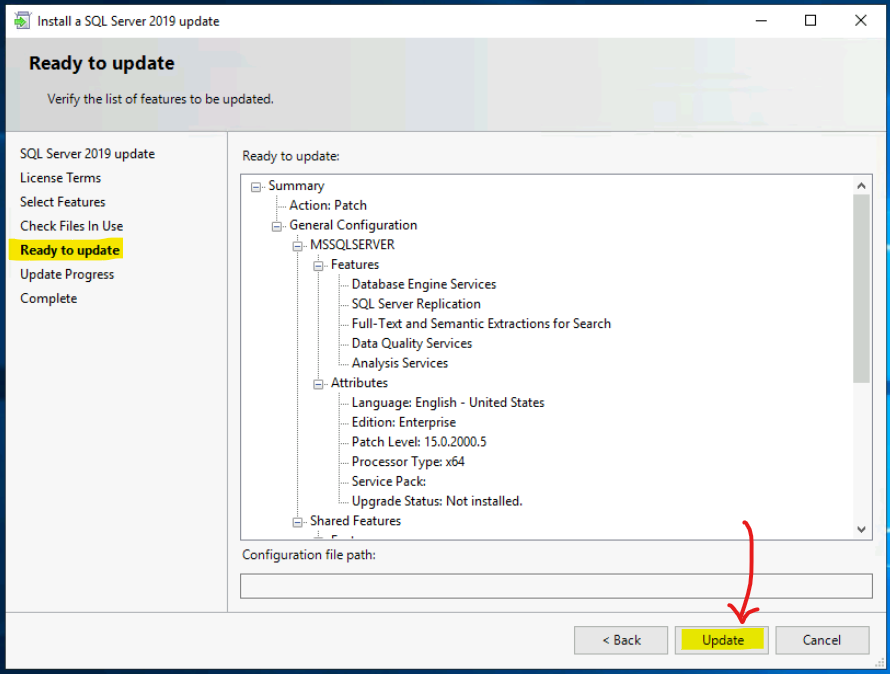Collapse the Summary tree node
This screenshot has width=890, height=674.
[x=256, y=187]
